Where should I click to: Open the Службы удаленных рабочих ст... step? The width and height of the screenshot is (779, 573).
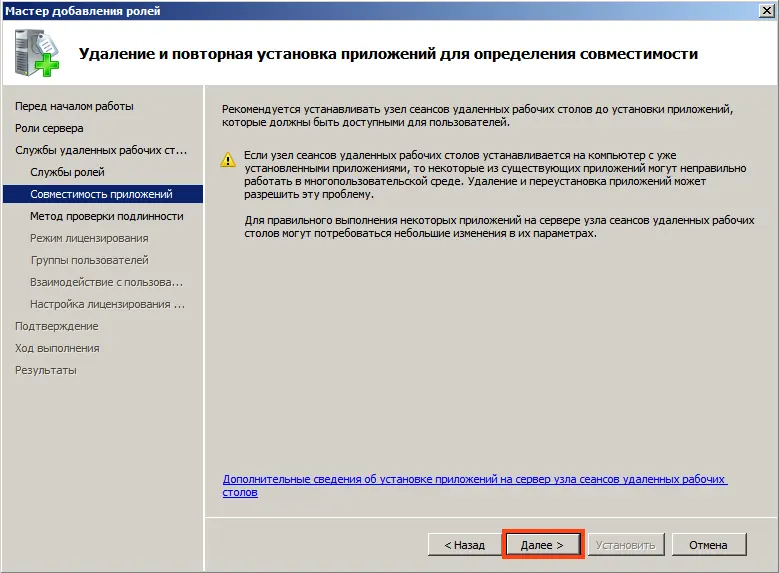101,150
